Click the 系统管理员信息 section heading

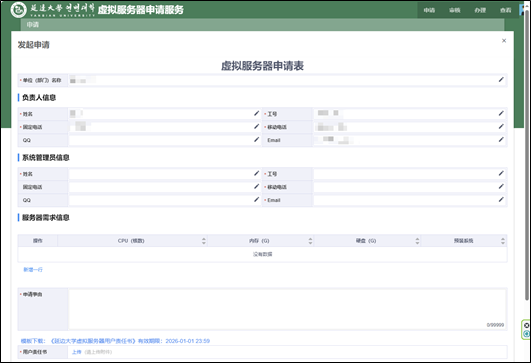coord(46,157)
